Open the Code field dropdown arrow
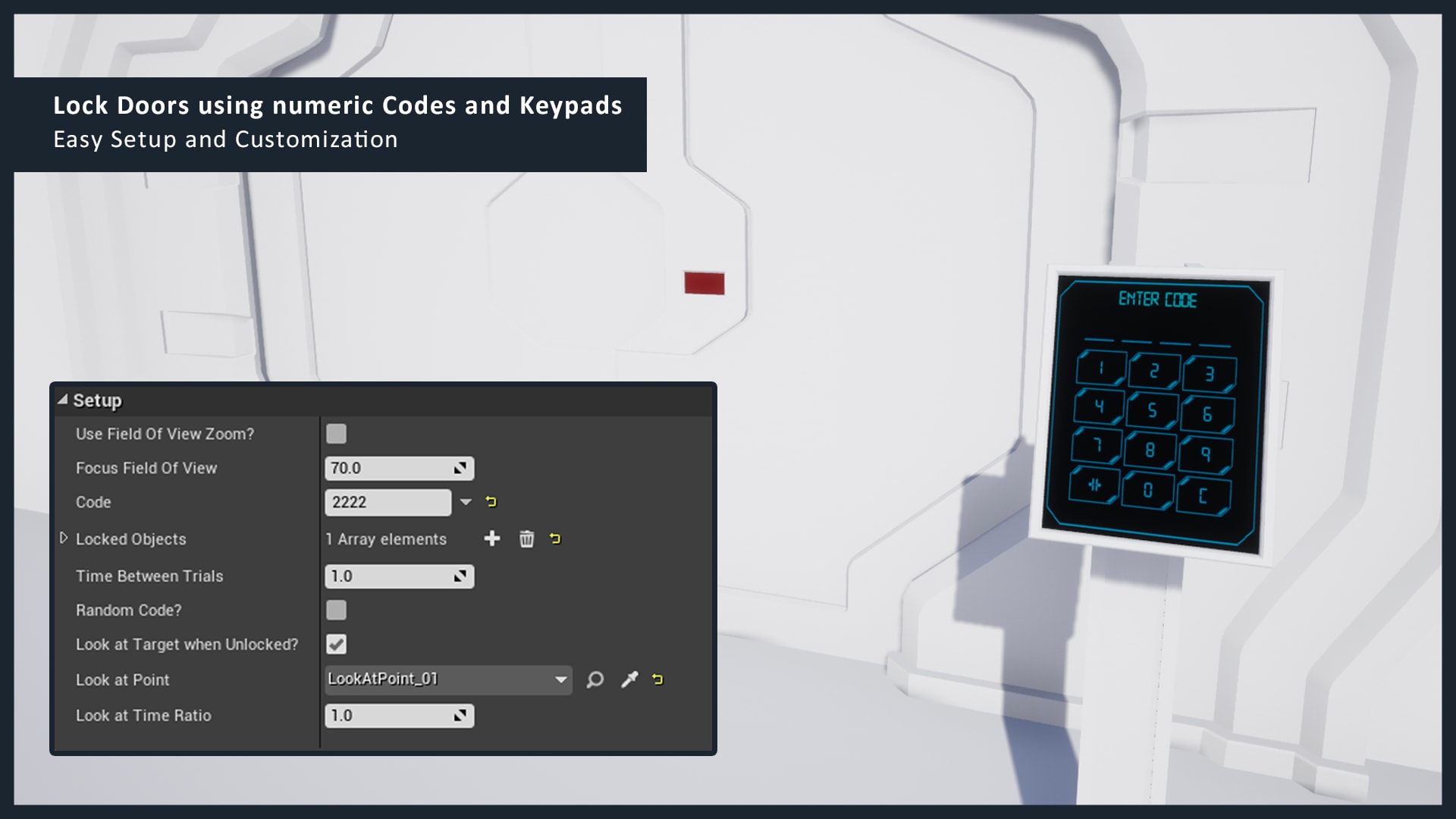 465,502
